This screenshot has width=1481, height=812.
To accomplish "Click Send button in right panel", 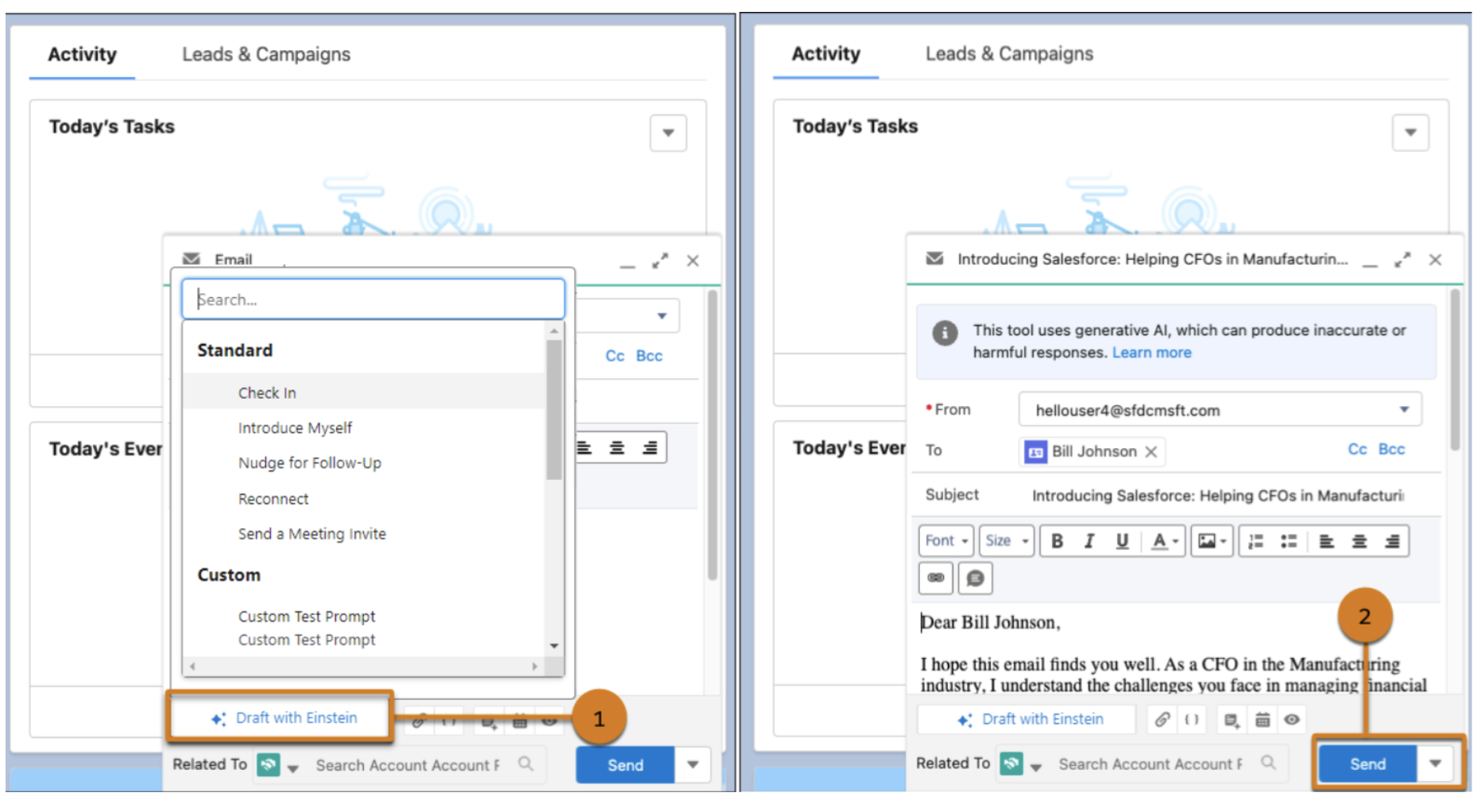I will click(x=1367, y=764).
